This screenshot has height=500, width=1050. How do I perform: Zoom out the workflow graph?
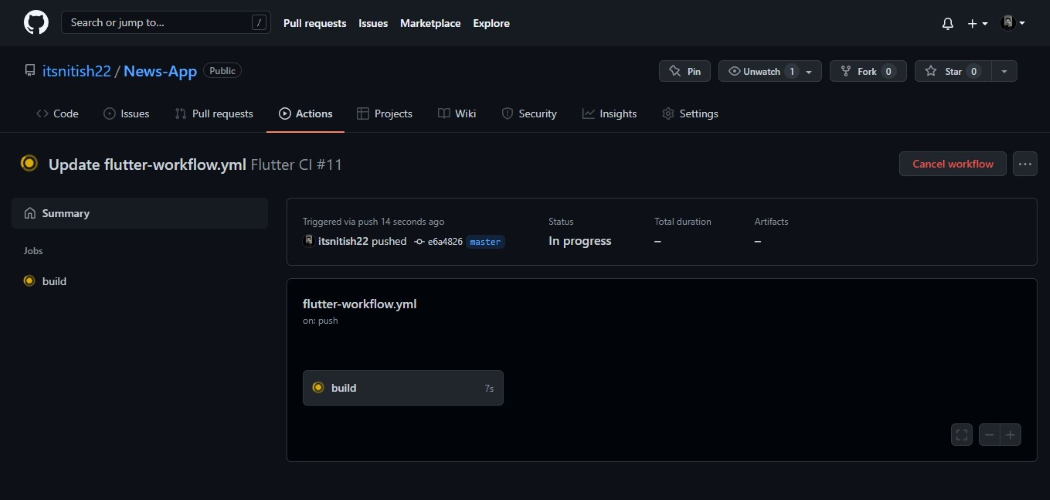pyautogui.click(x=989, y=435)
